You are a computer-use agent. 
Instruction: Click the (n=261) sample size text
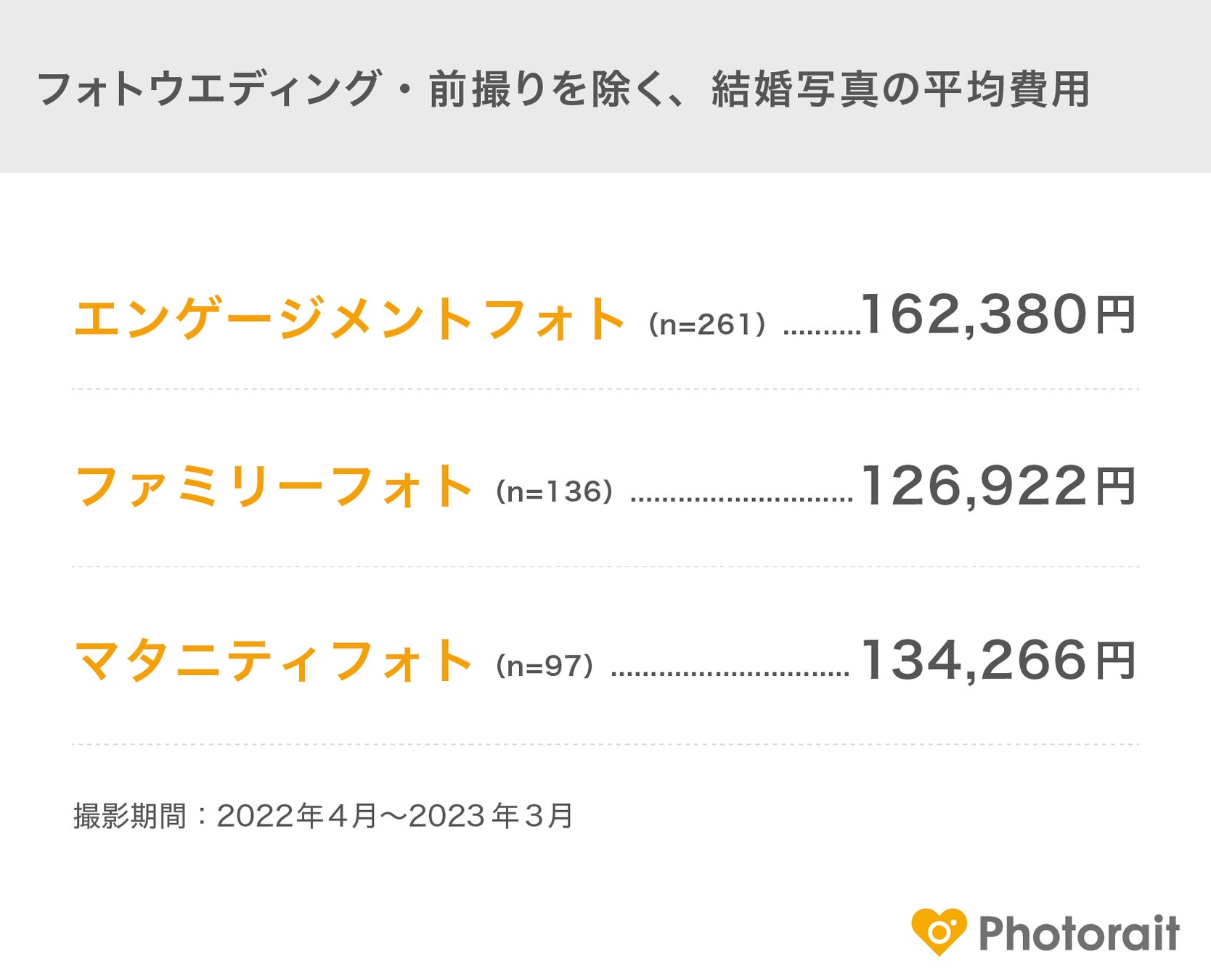point(706,324)
